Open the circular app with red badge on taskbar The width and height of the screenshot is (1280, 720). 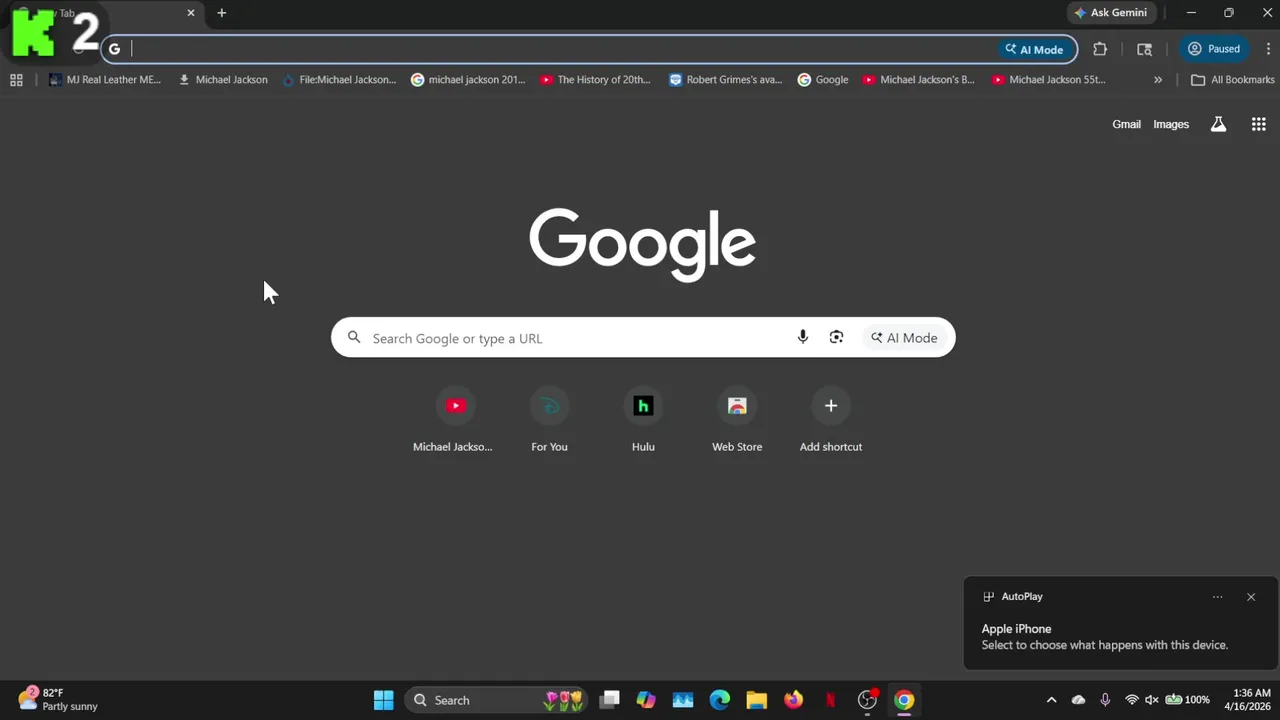click(x=867, y=700)
